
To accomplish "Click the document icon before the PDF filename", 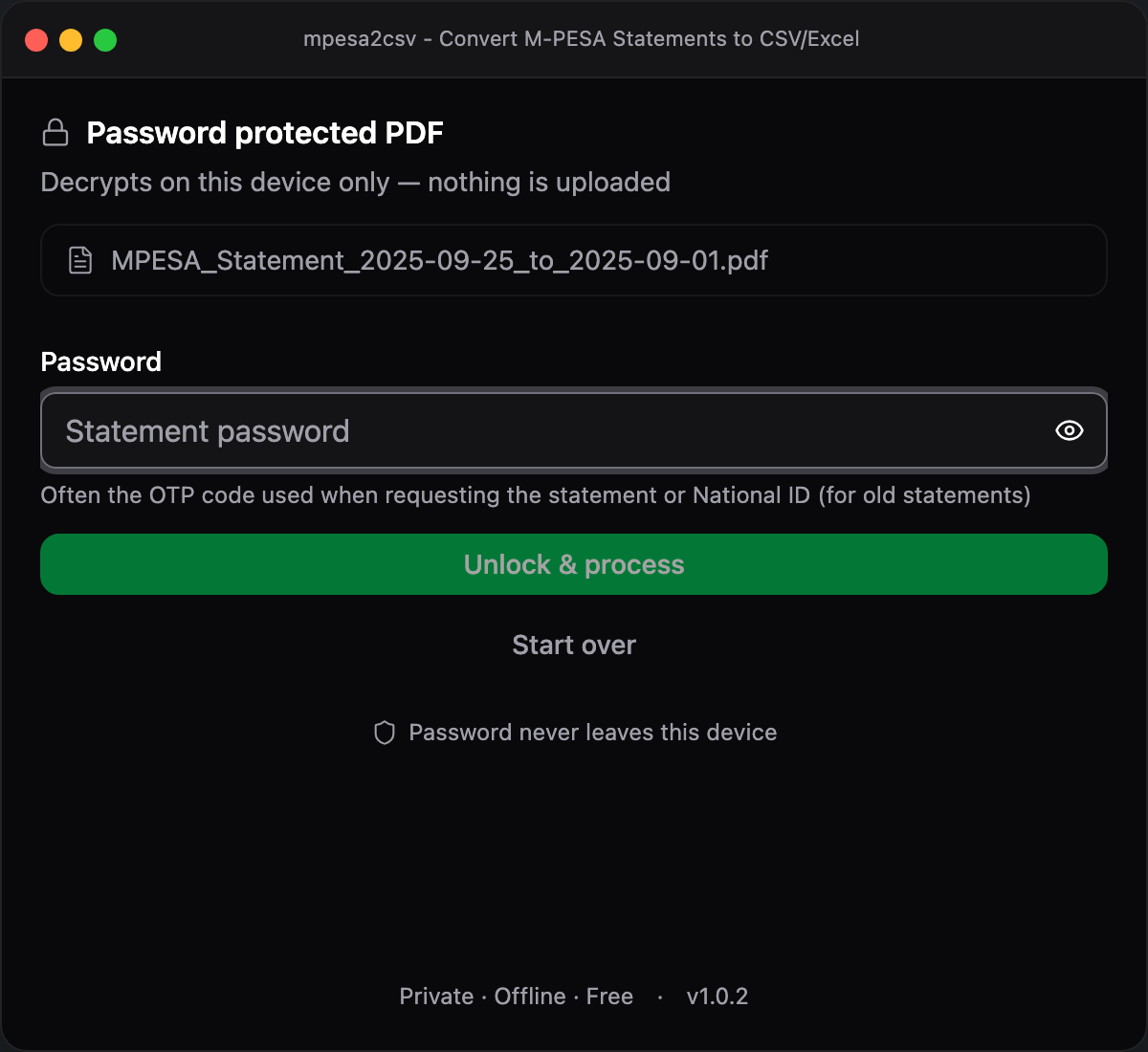I will click(80, 260).
